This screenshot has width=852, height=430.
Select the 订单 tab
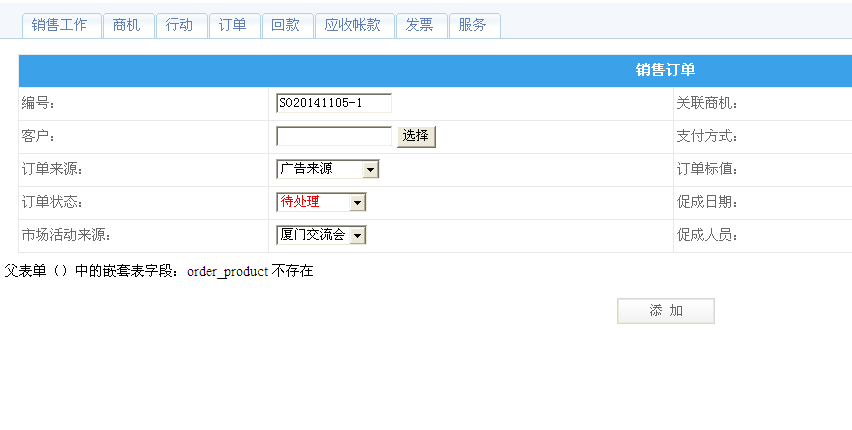(234, 26)
